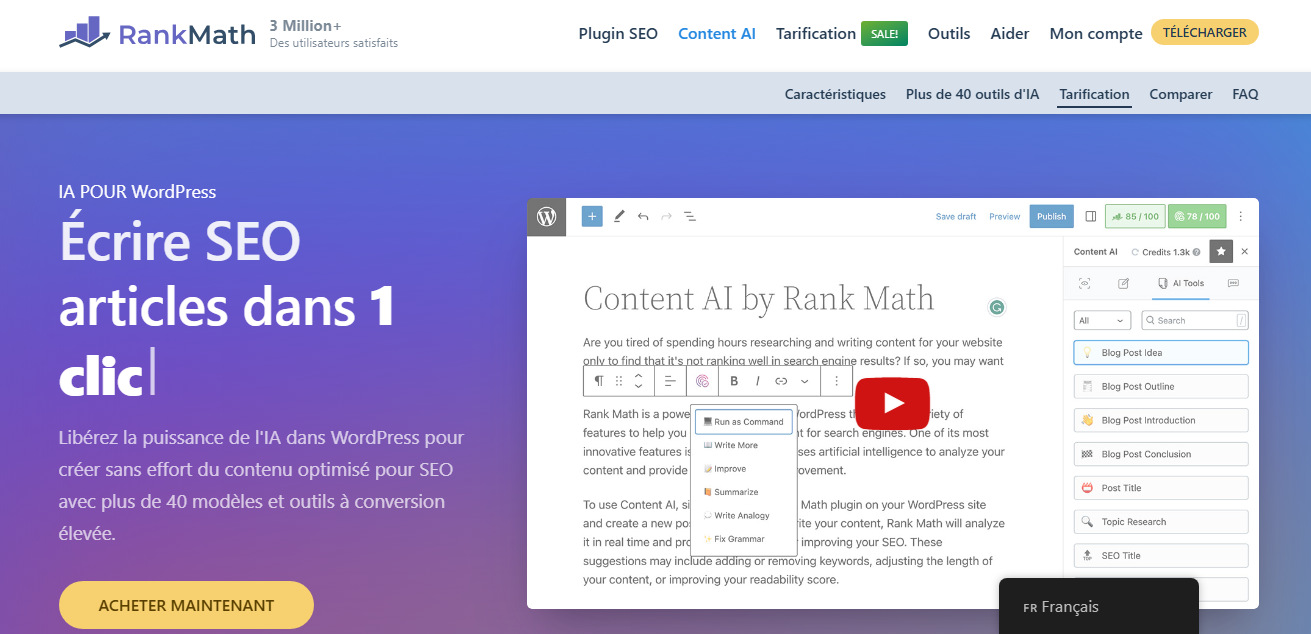Toggle the favorites star in the Content AI panel

pos(1220,251)
